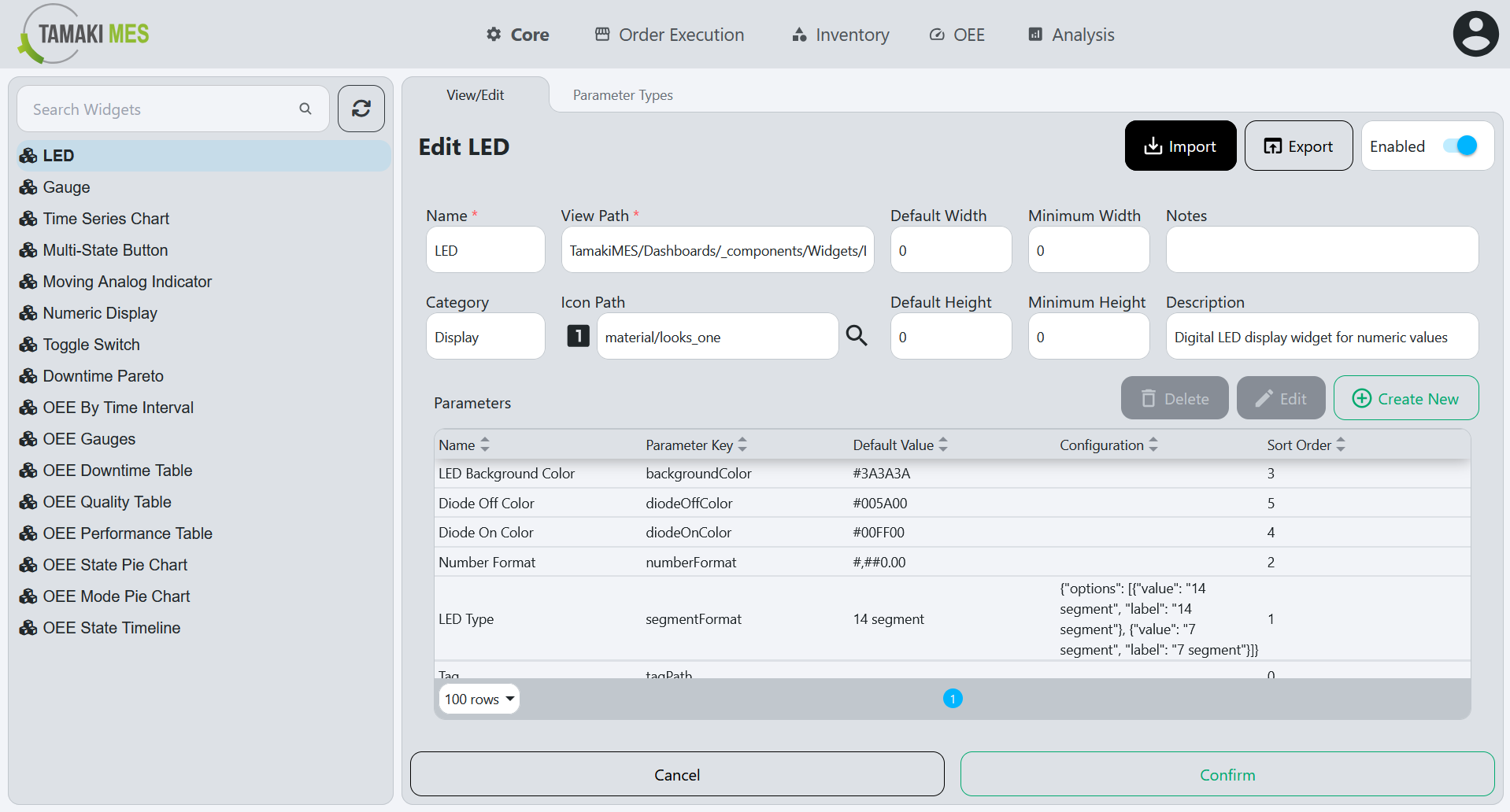
Task: Click the looks_one icon preview
Action: [578, 336]
